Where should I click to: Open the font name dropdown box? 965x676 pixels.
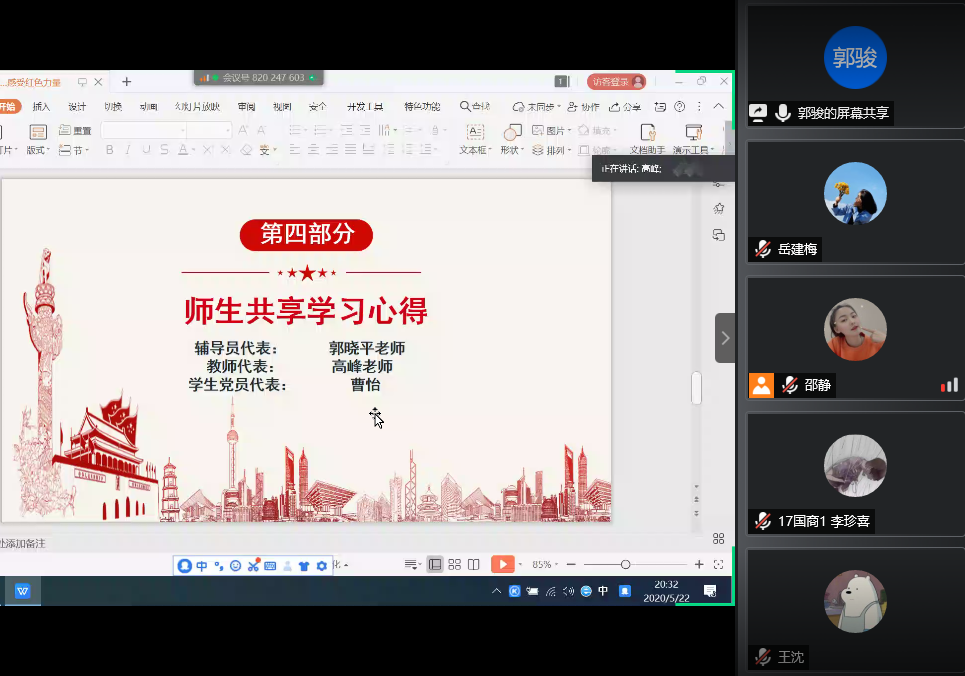143,130
